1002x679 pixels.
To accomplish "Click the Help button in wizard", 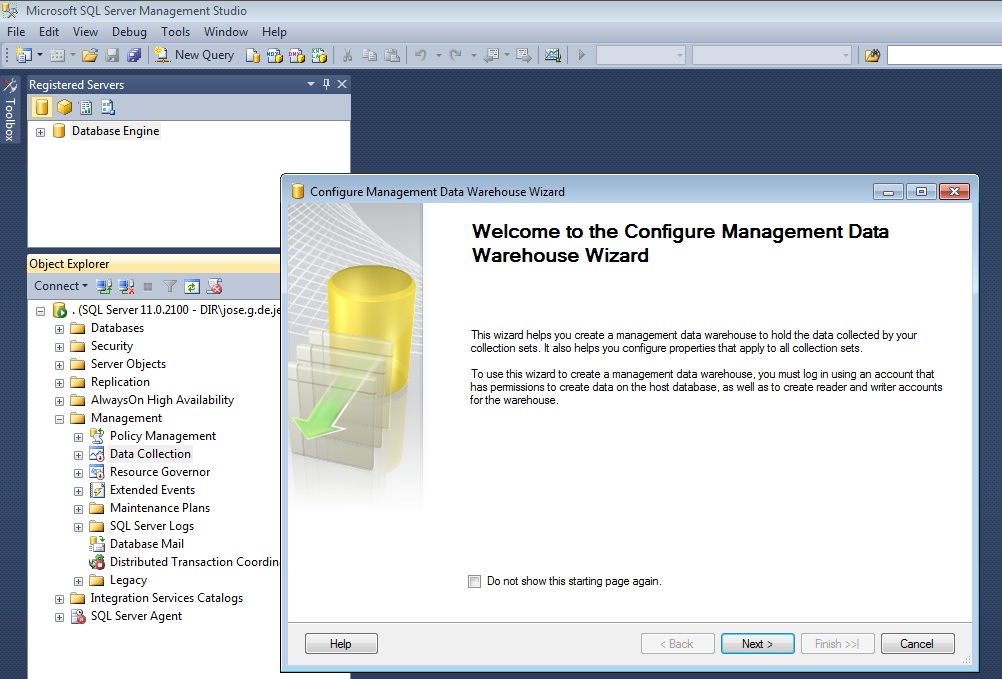I will 341,644.
